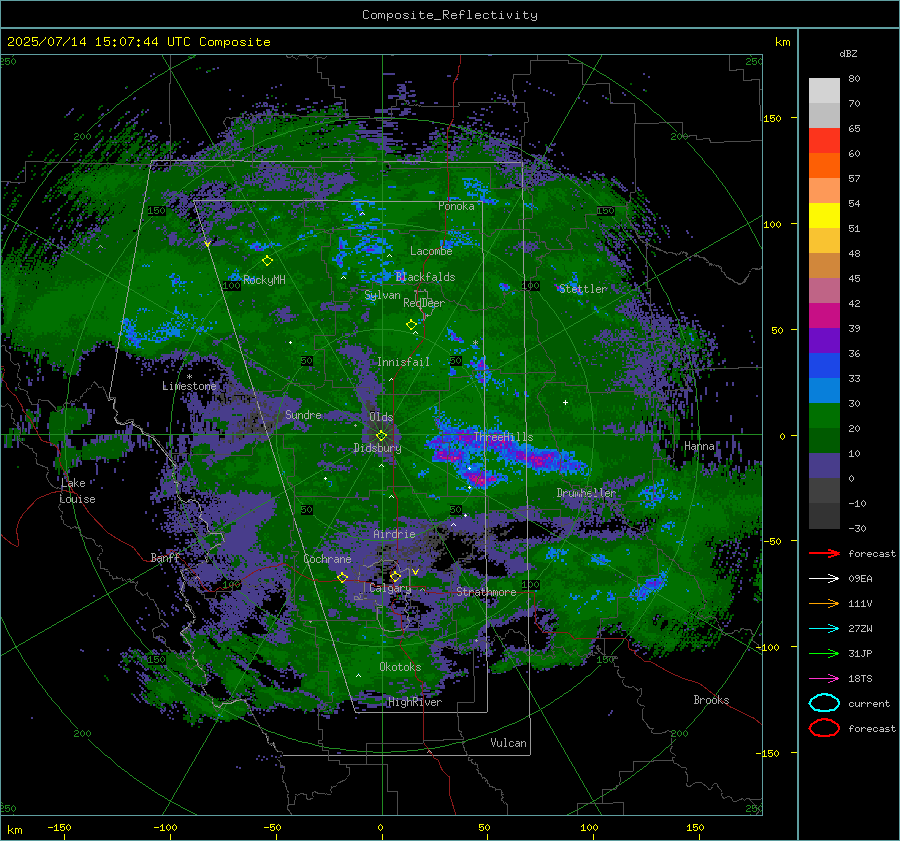The height and width of the screenshot is (841, 900).
Task: Click the yellow diamond marker above Calgary
Action: [x=395, y=576]
